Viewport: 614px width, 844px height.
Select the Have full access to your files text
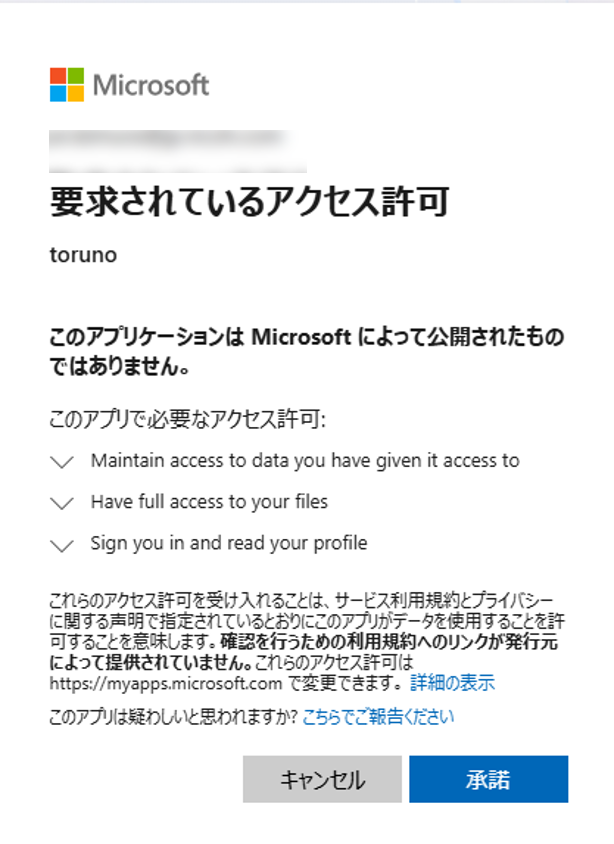(x=209, y=502)
